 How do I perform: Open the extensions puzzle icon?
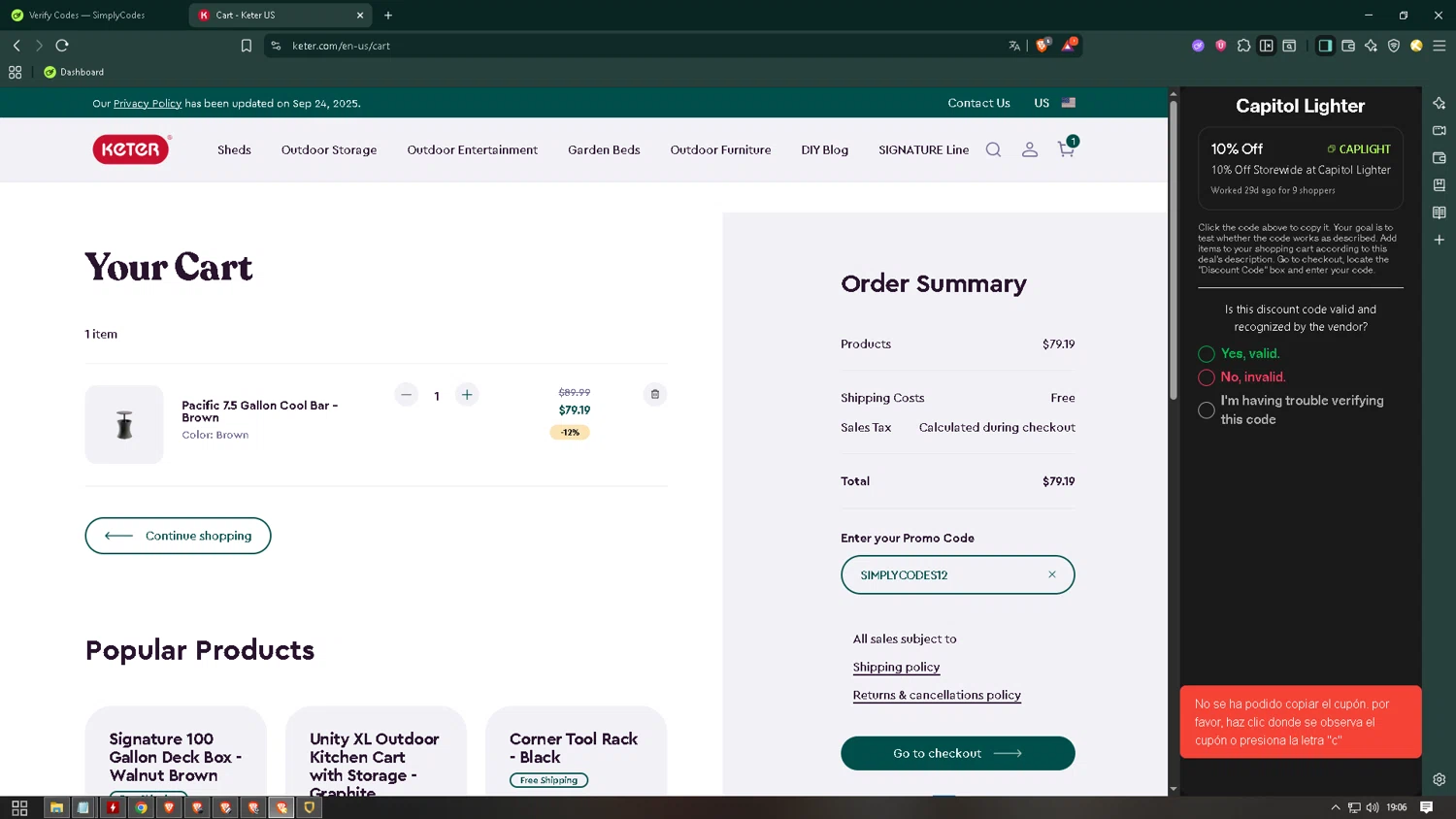(x=1243, y=46)
